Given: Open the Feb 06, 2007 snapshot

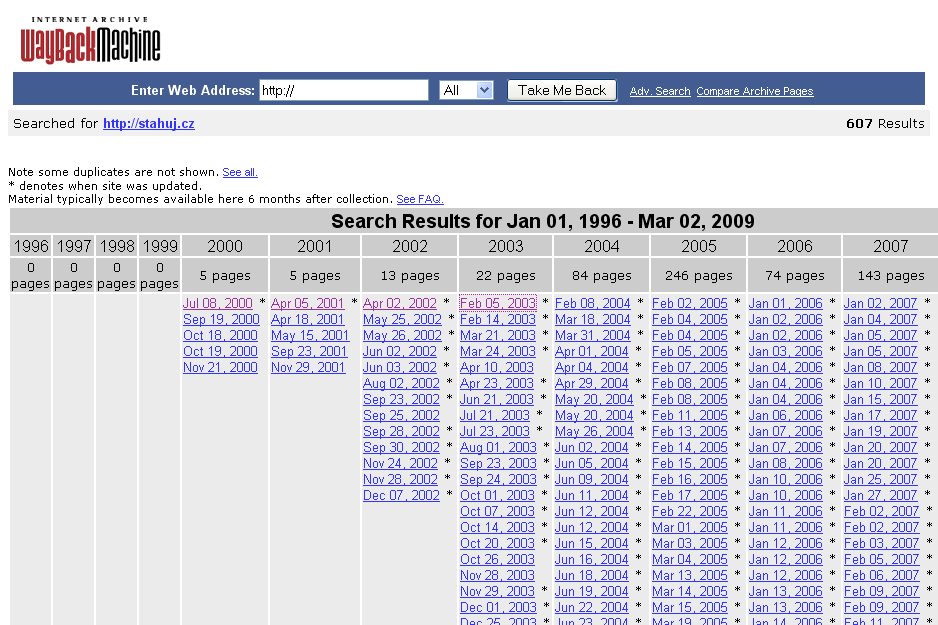Looking at the screenshot, I should click(x=881, y=575).
